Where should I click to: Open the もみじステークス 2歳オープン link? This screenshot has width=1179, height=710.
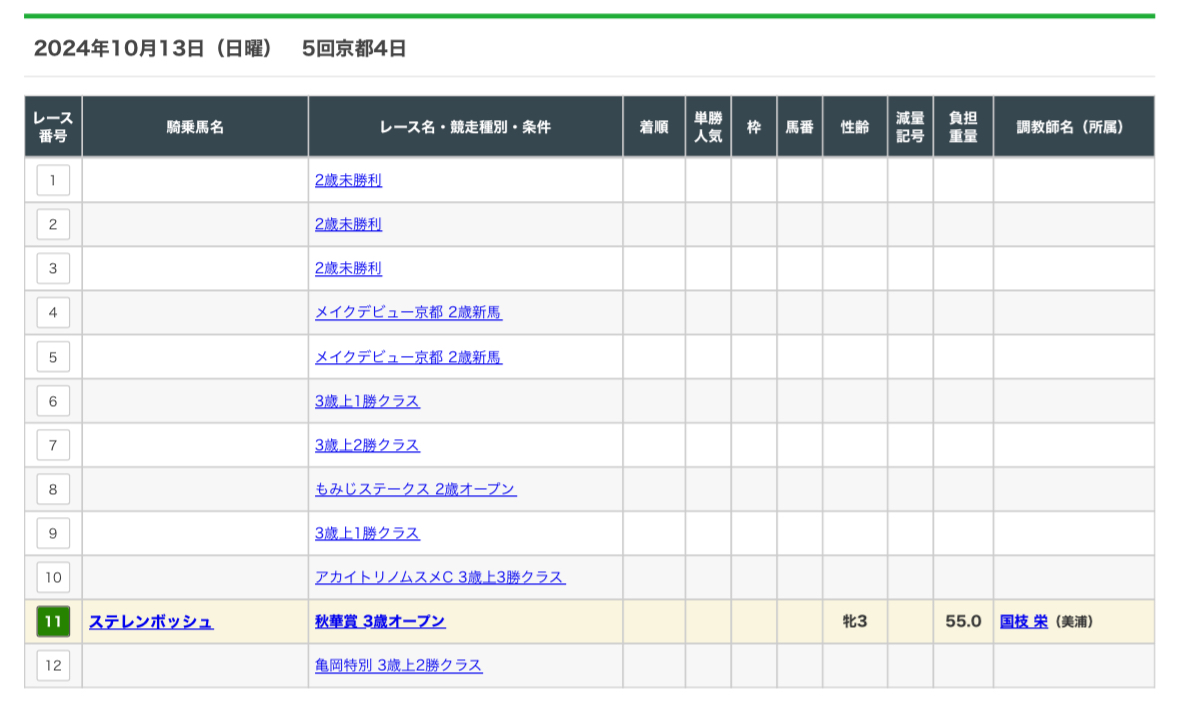[x=415, y=489]
